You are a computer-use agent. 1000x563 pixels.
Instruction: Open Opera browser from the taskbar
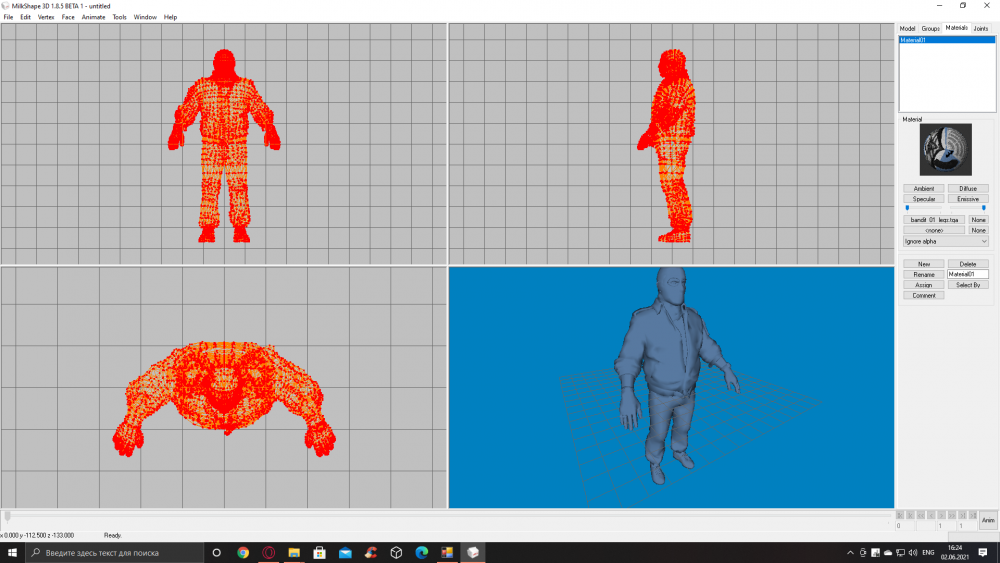[268, 553]
